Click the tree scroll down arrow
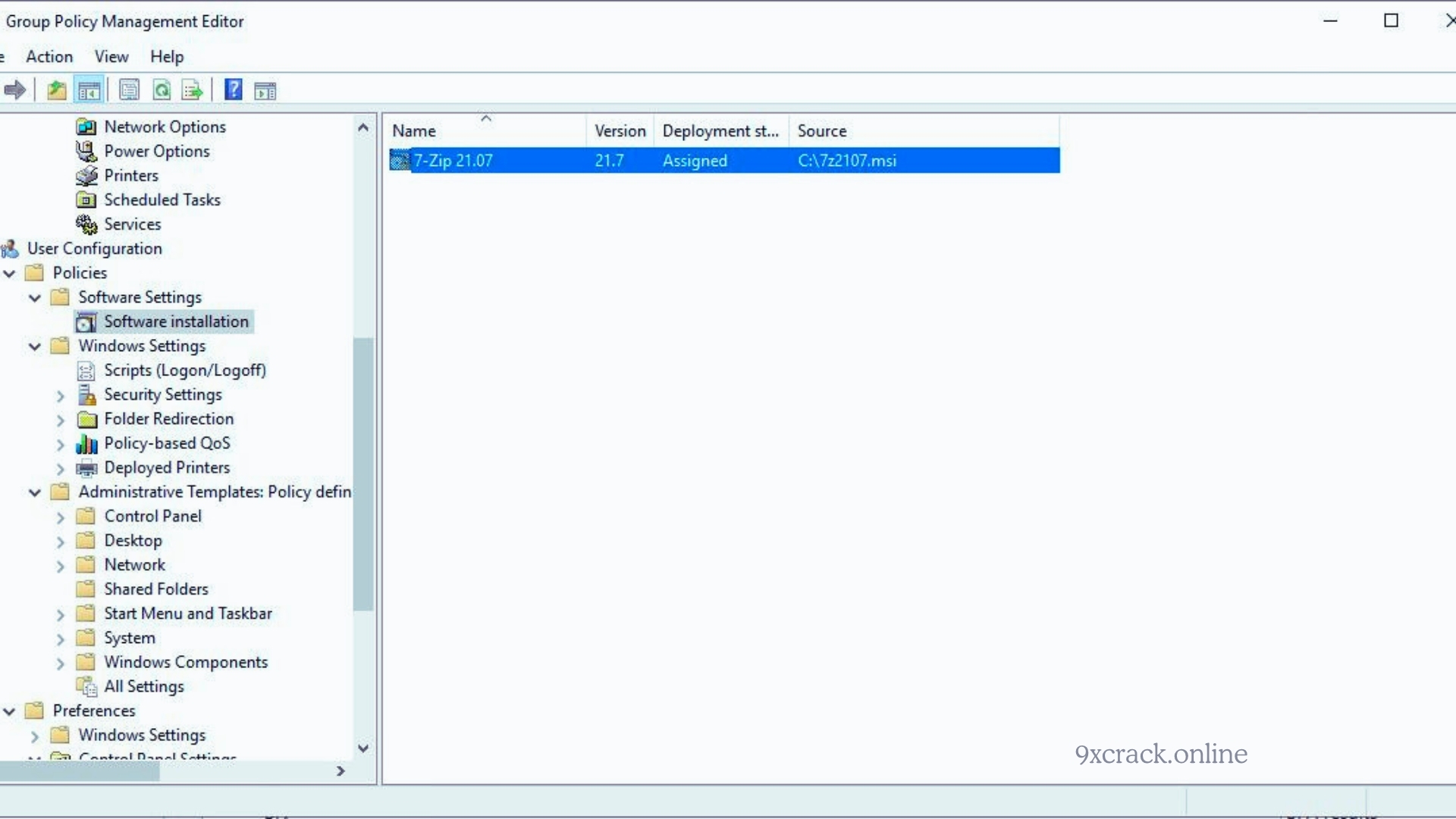Screen dimensions: 1456x819 coord(363,748)
